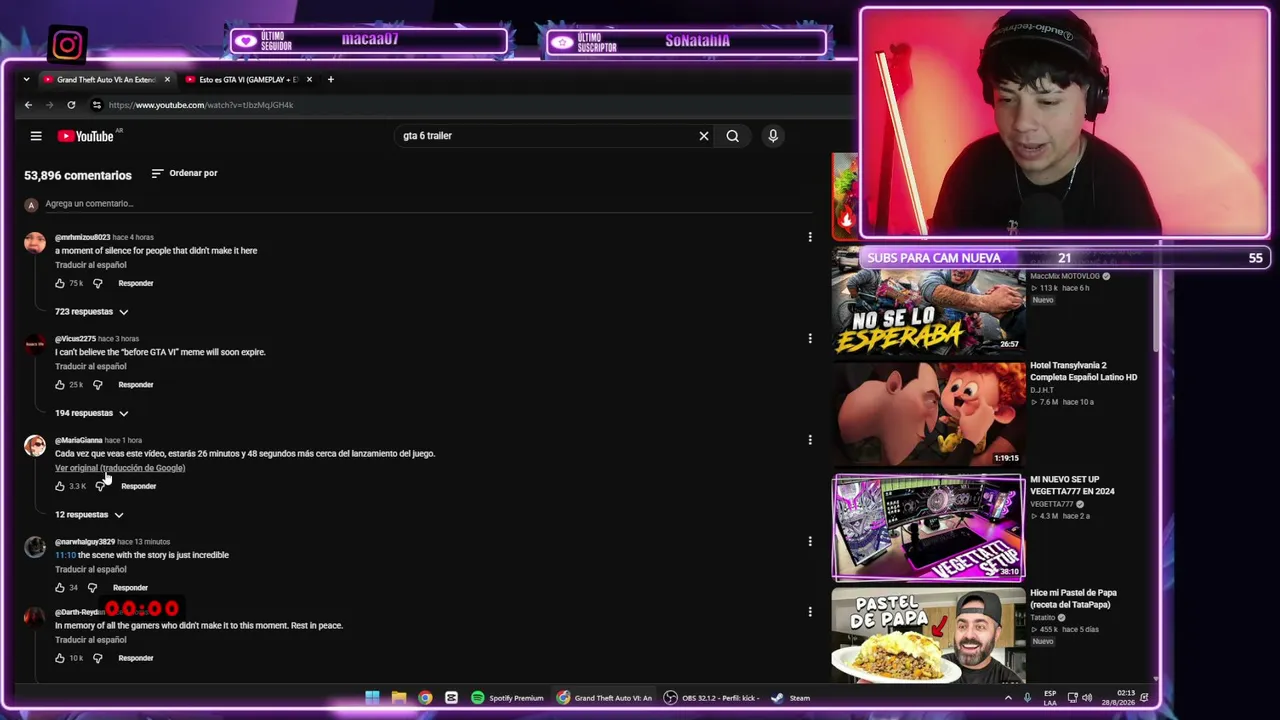This screenshot has width=1280, height=720.
Task: Open @MariaGianna profile avatar
Action: (35, 445)
